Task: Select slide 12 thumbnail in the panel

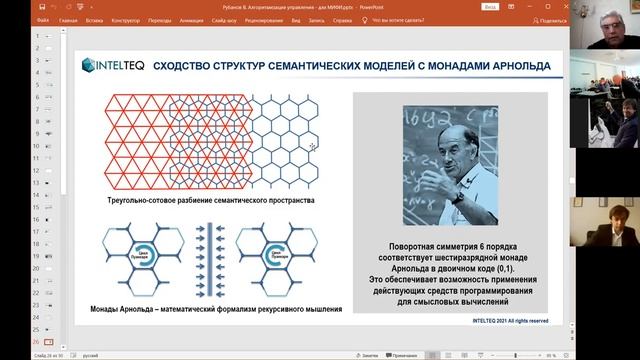Action: (49, 171)
